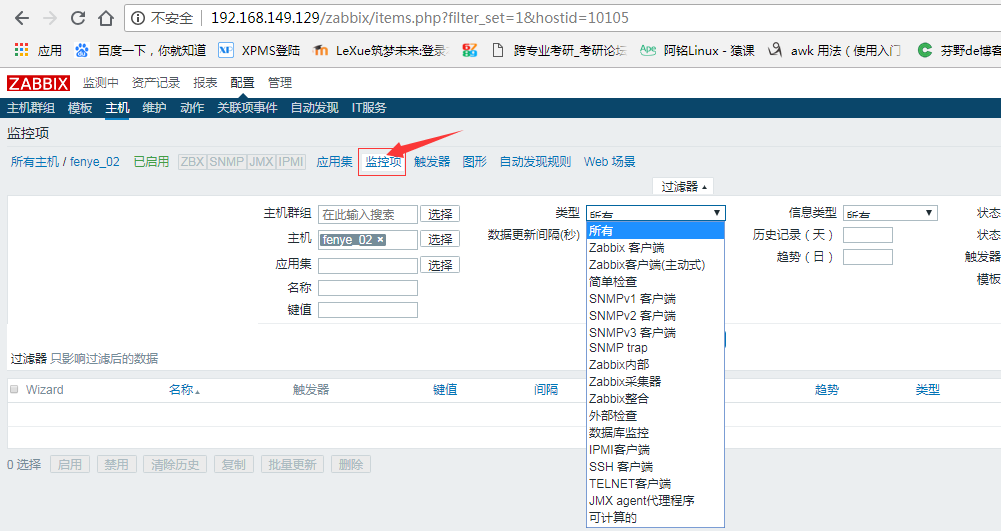Remove the fenye_02 host tag
Image resolution: width=1001 pixels, height=531 pixels.
tap(380, 239)
